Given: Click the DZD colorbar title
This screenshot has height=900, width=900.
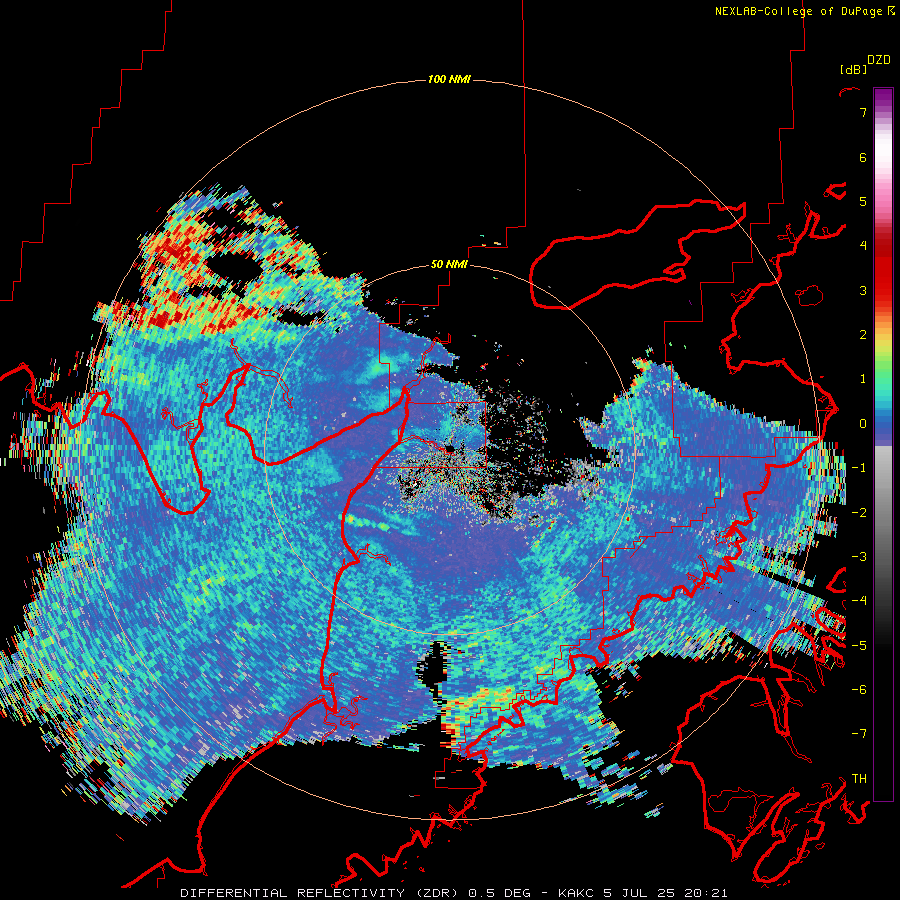Looking at the screenshot, I should [879, 60].
